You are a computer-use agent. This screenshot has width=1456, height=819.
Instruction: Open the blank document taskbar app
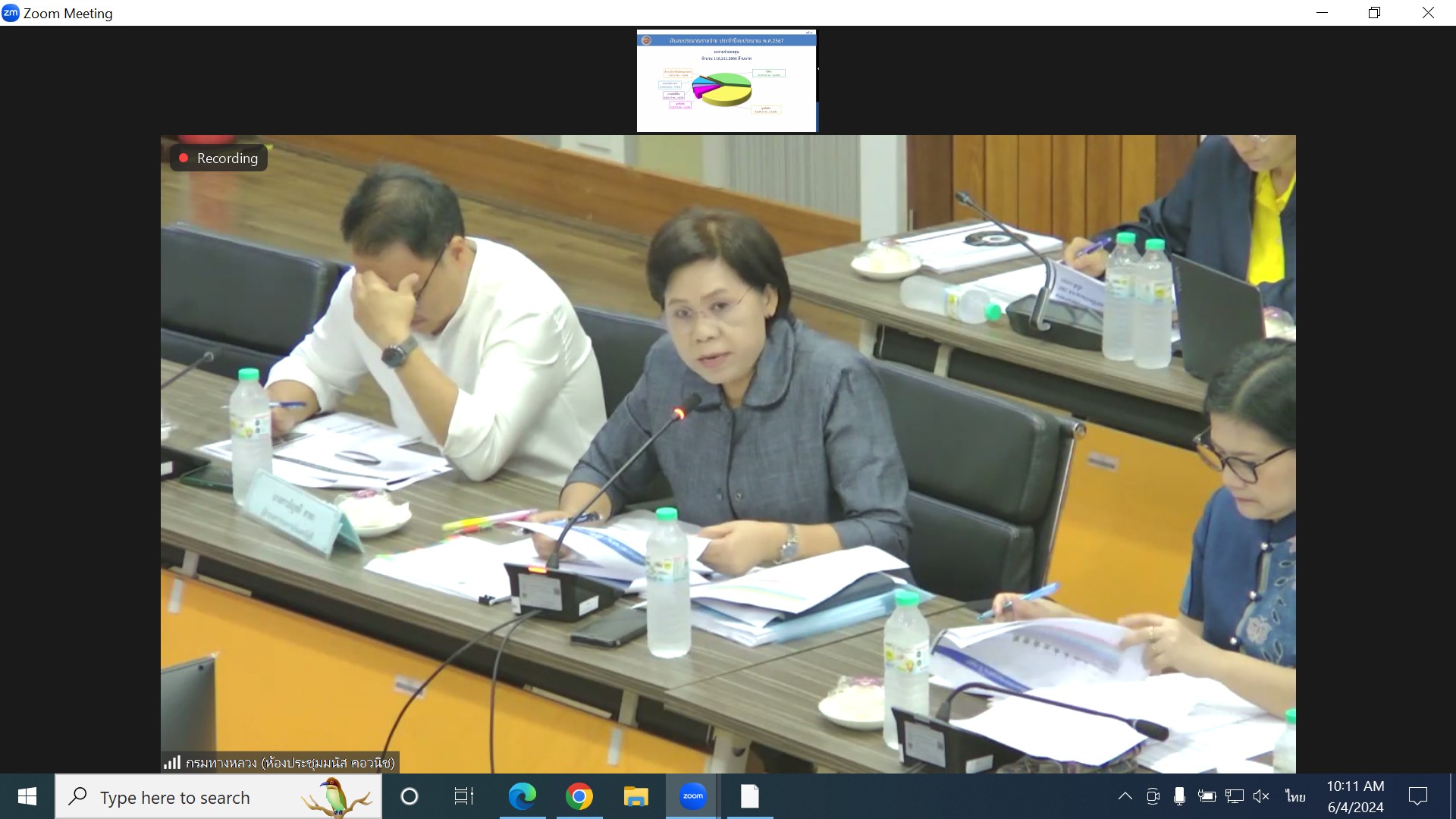click(x=749, y=796)
